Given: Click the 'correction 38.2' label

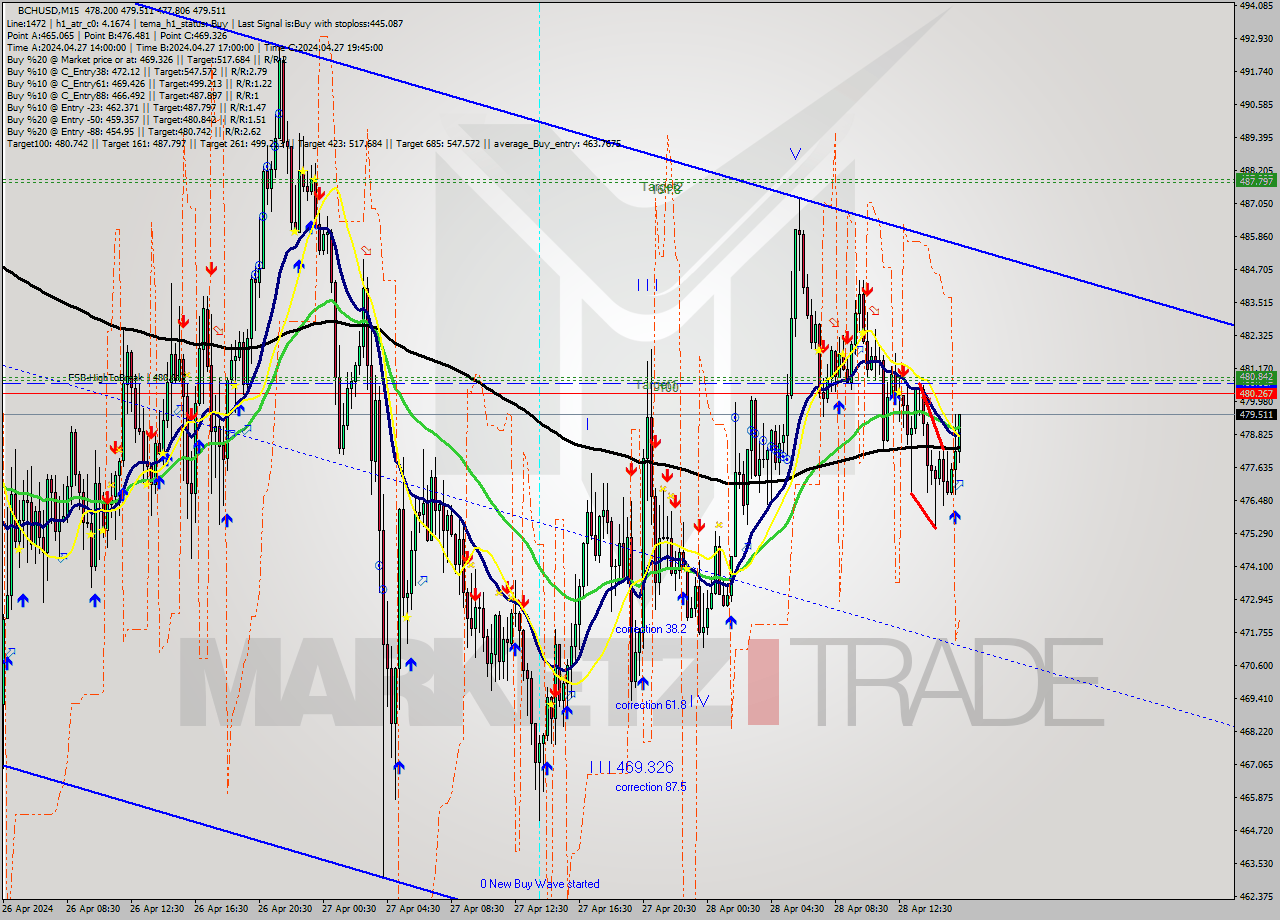Looking at the screenshot, I should point(651,629).
